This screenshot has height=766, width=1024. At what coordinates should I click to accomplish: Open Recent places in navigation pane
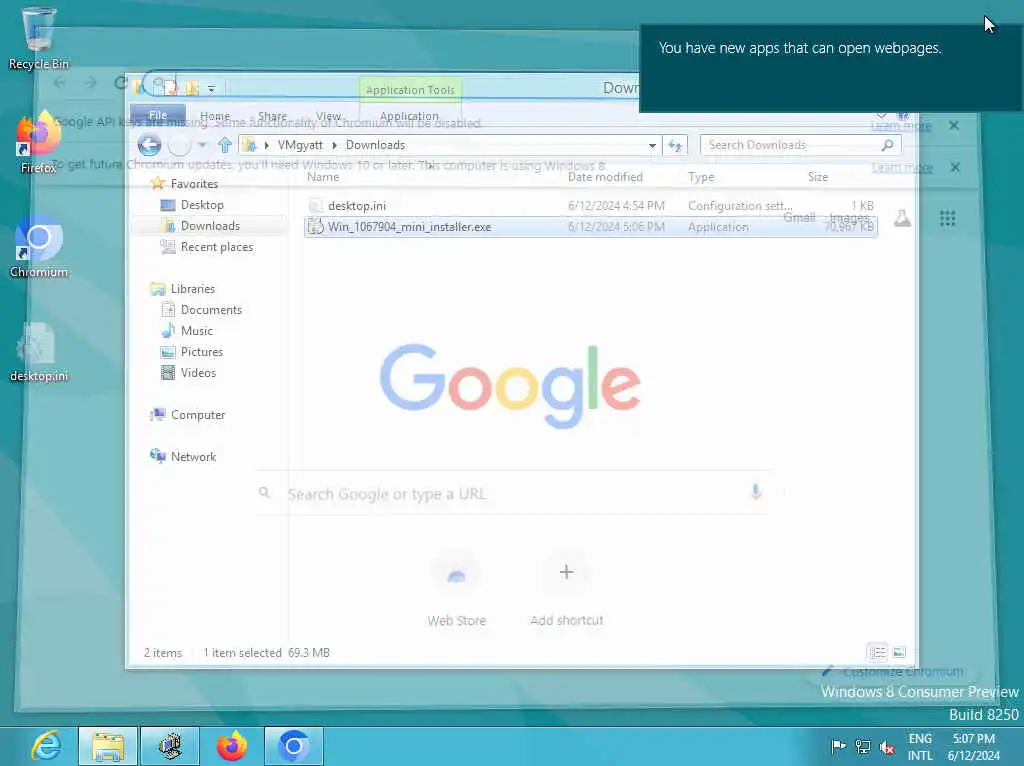tap(217, 246)
